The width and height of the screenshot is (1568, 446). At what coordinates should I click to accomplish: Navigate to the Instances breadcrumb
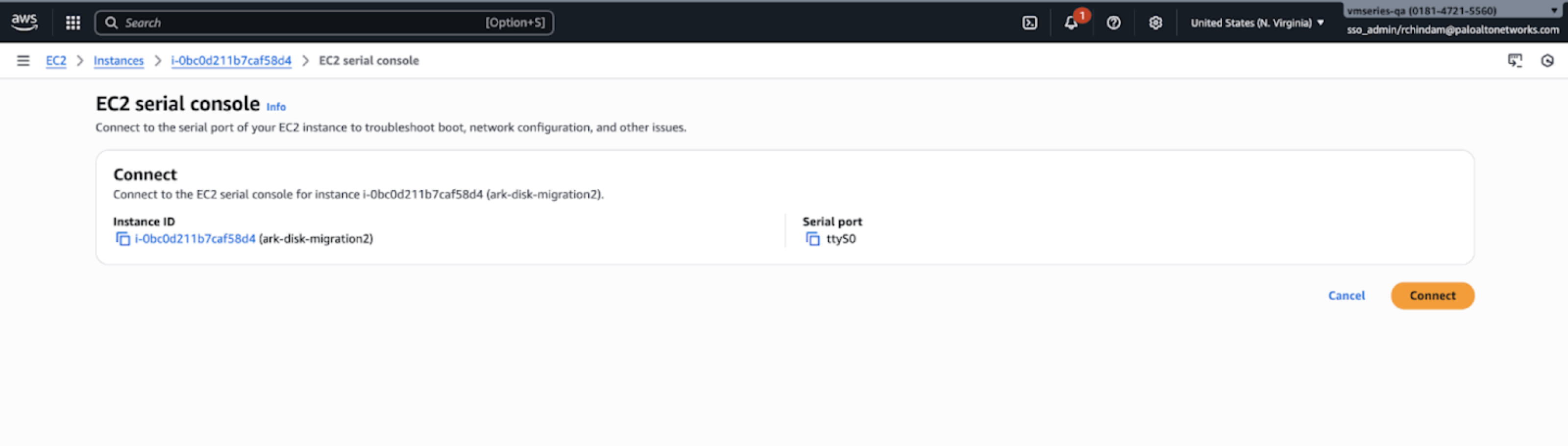pos(119,60)
